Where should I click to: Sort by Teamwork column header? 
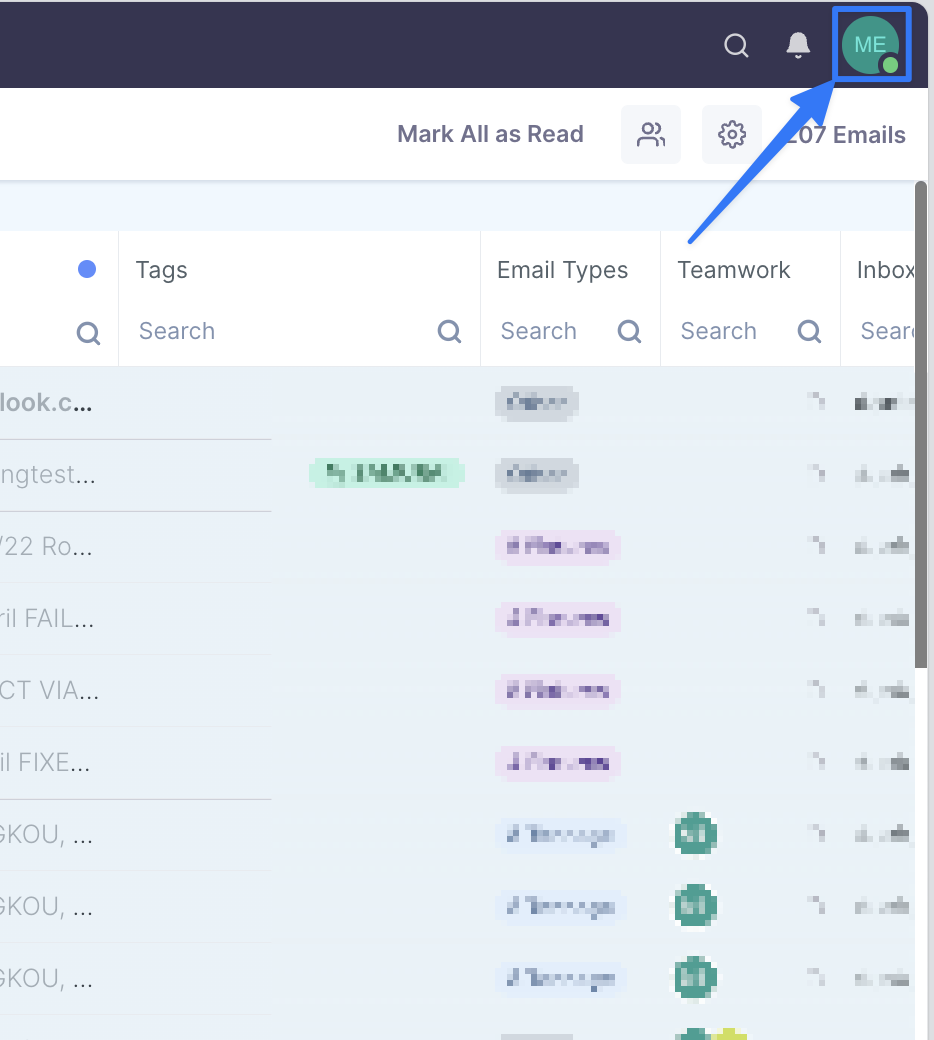[733, 270]
